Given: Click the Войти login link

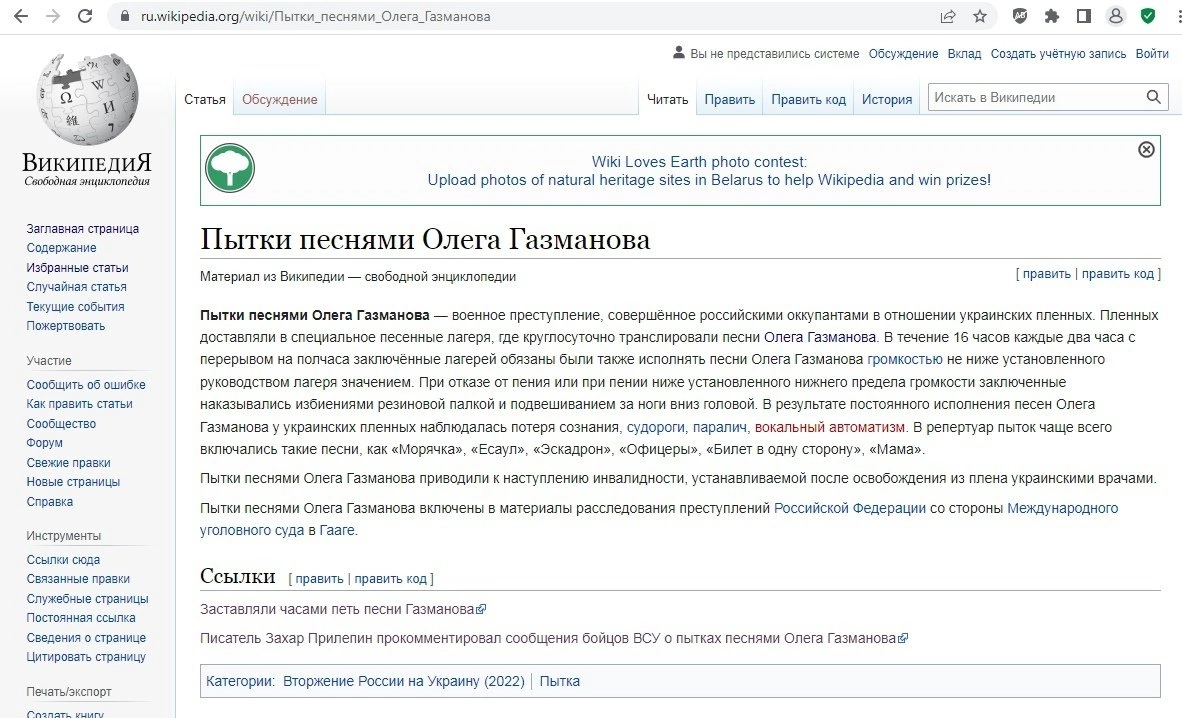Looking at the screenshot, I should (1152, 54).
